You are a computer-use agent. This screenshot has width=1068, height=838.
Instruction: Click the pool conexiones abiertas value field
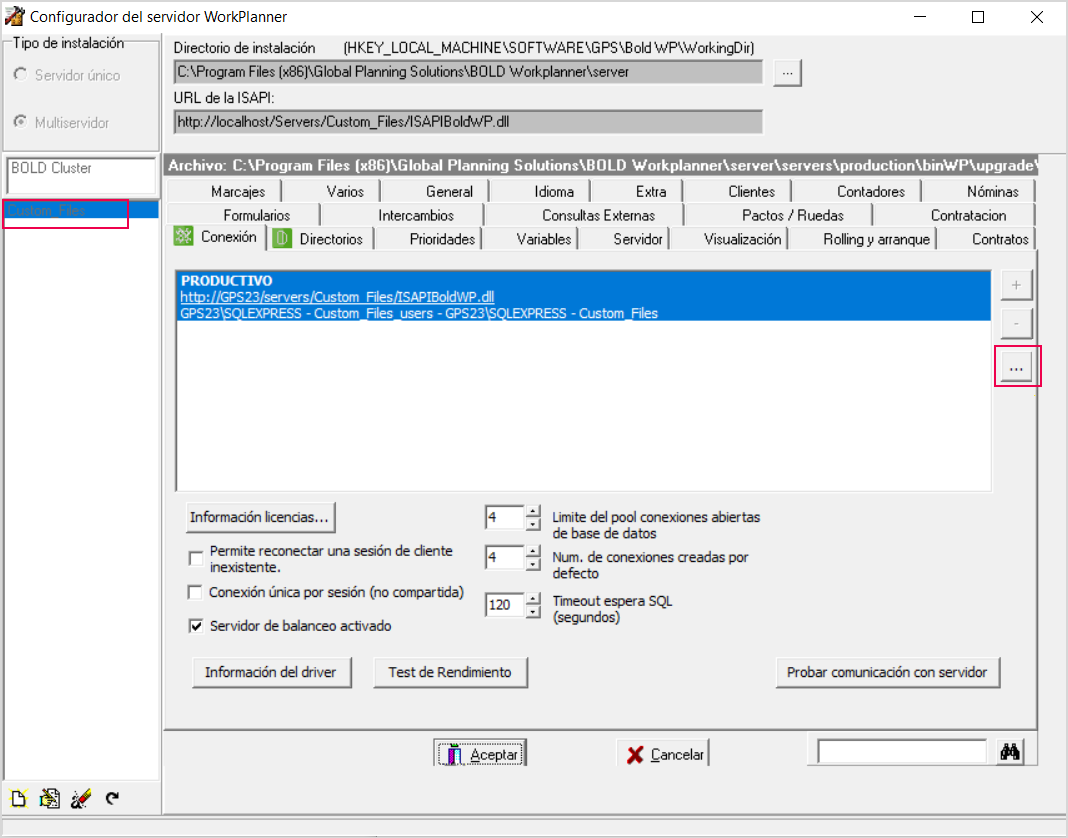(x=505, y=518)
